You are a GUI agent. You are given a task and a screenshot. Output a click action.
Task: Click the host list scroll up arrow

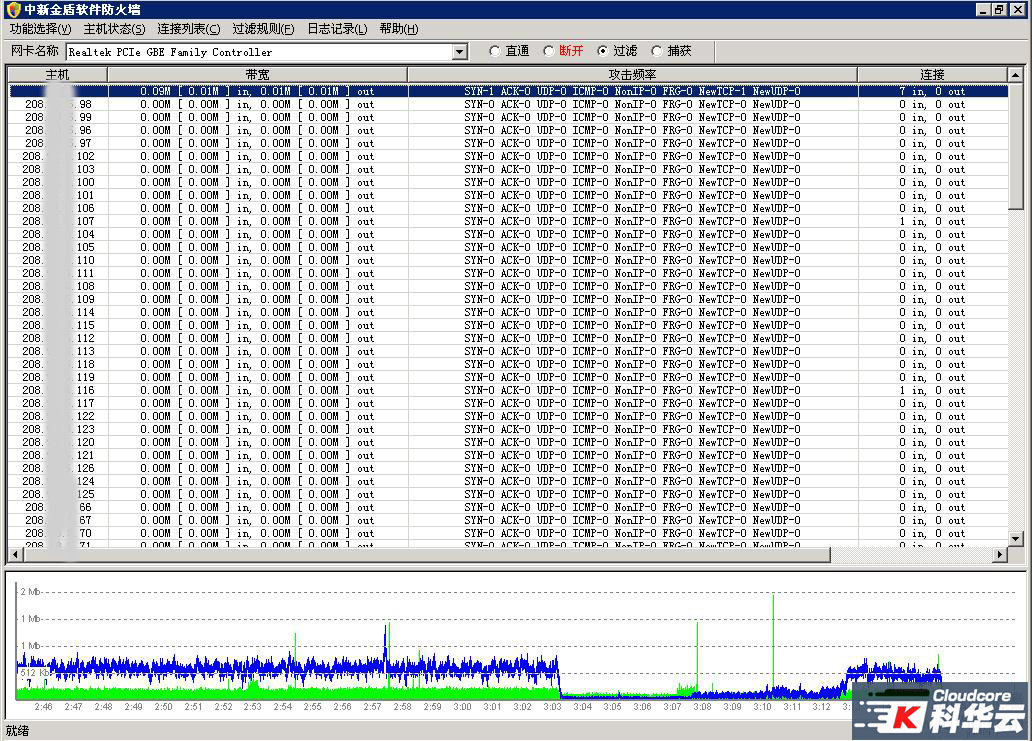pyautogui.click(x=1016, y=75)
